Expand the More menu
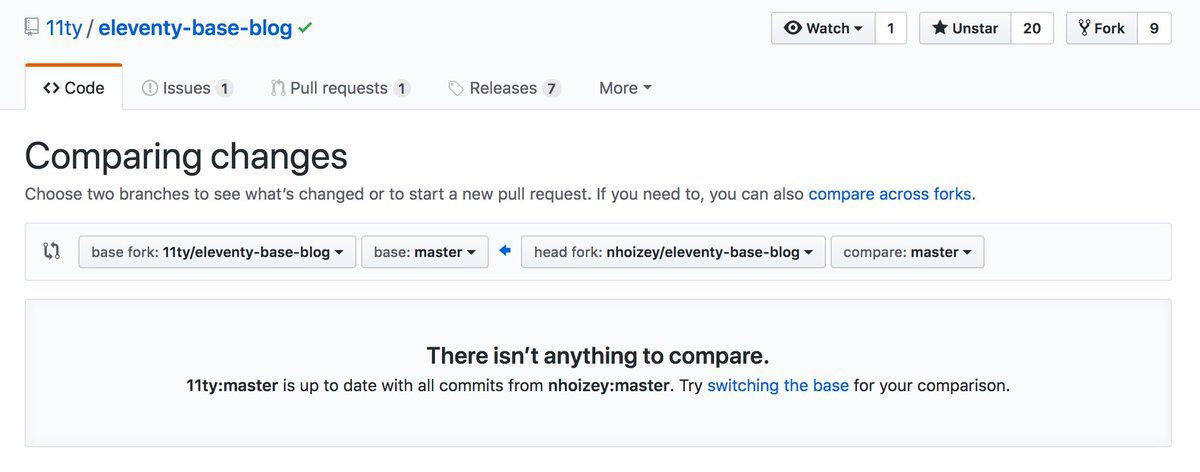 [625, 88]
